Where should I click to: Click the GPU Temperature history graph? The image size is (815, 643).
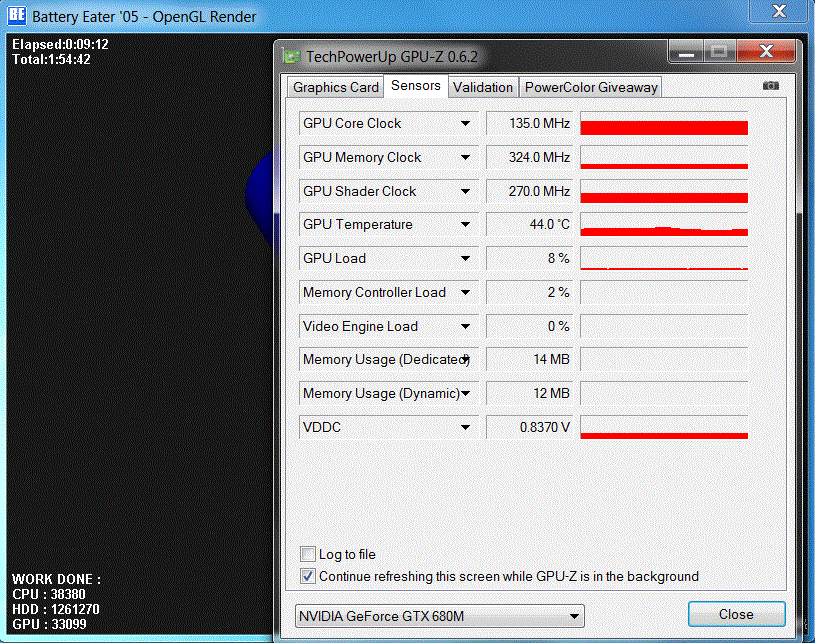pyautogui.click(x=664, y=225)
